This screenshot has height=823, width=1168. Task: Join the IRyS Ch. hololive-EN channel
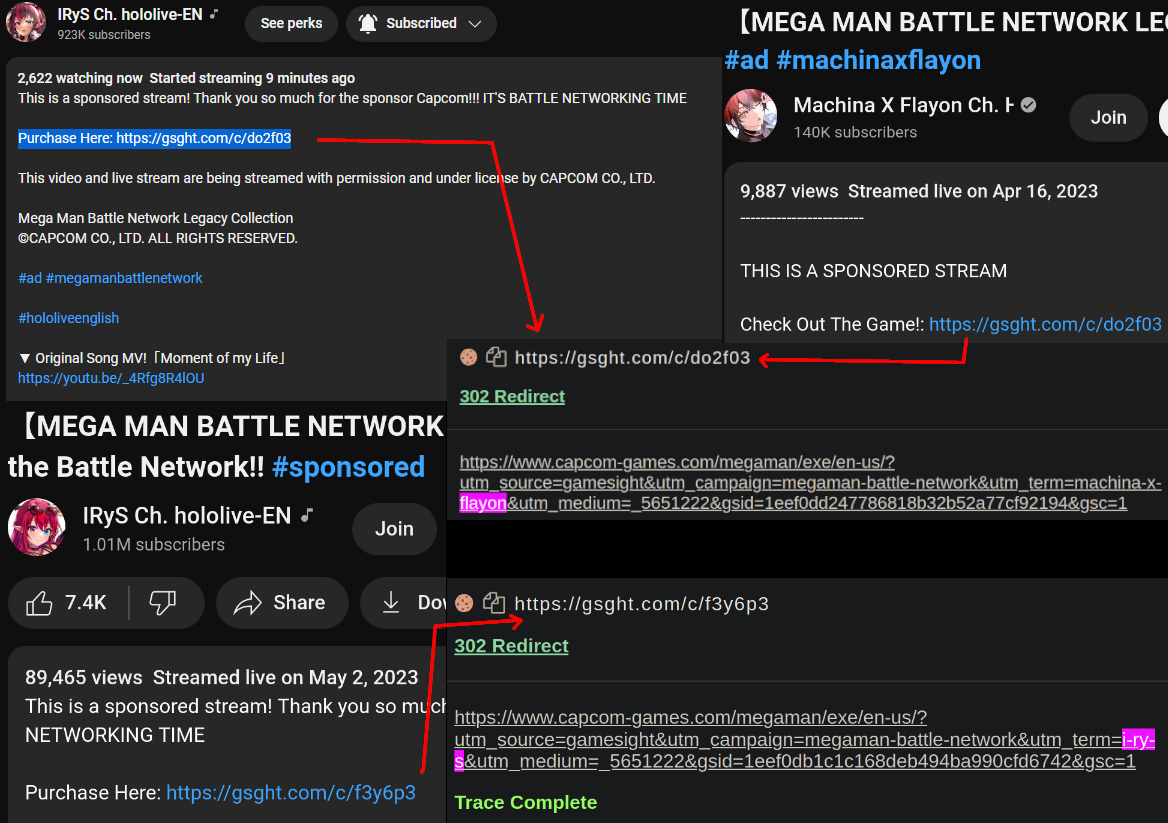[394, 529]
